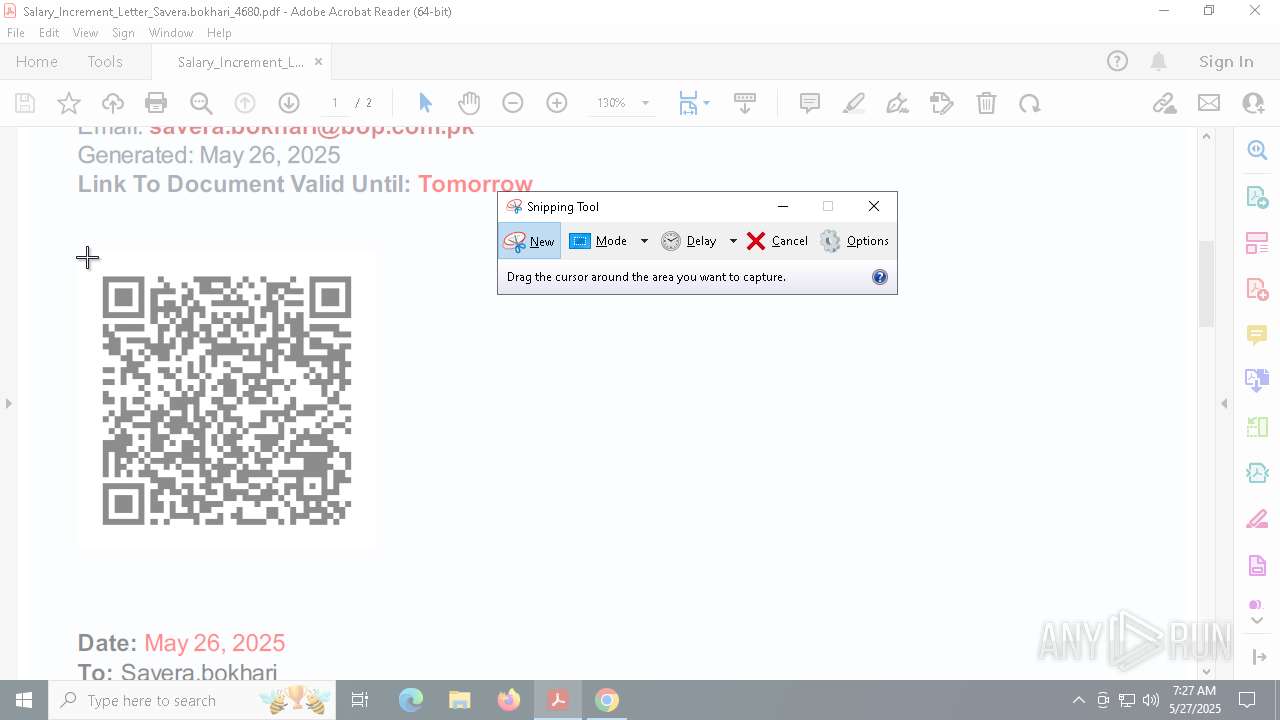Open Export PDF tool in right pane
Viewport: 1280px width, 720px height.
click(x=1257, y=197)
